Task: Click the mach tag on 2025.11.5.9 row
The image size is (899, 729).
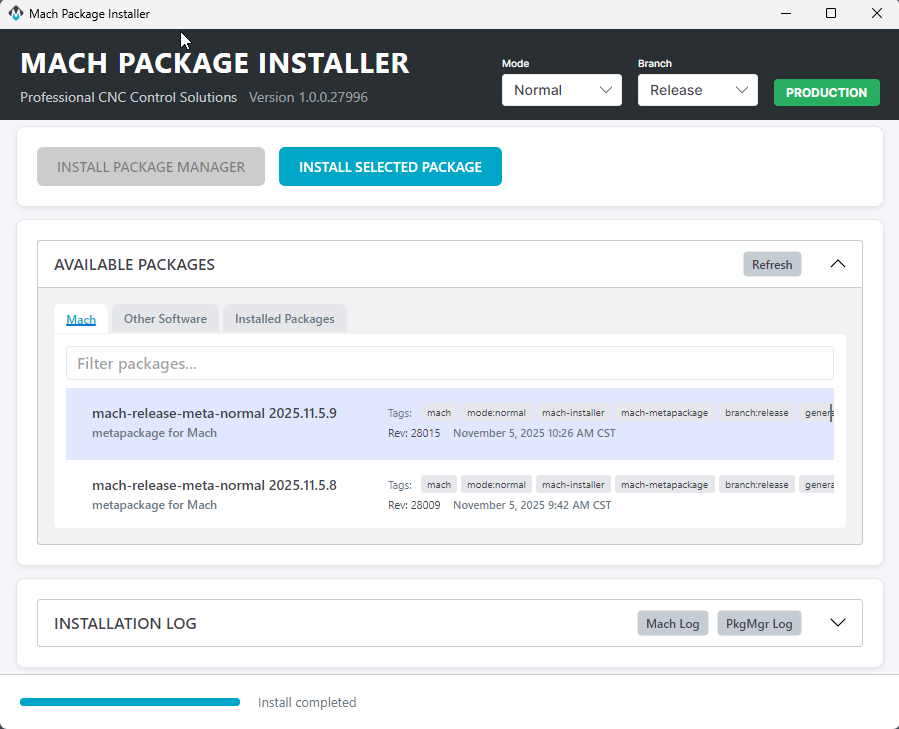Action: click(439, 413)
